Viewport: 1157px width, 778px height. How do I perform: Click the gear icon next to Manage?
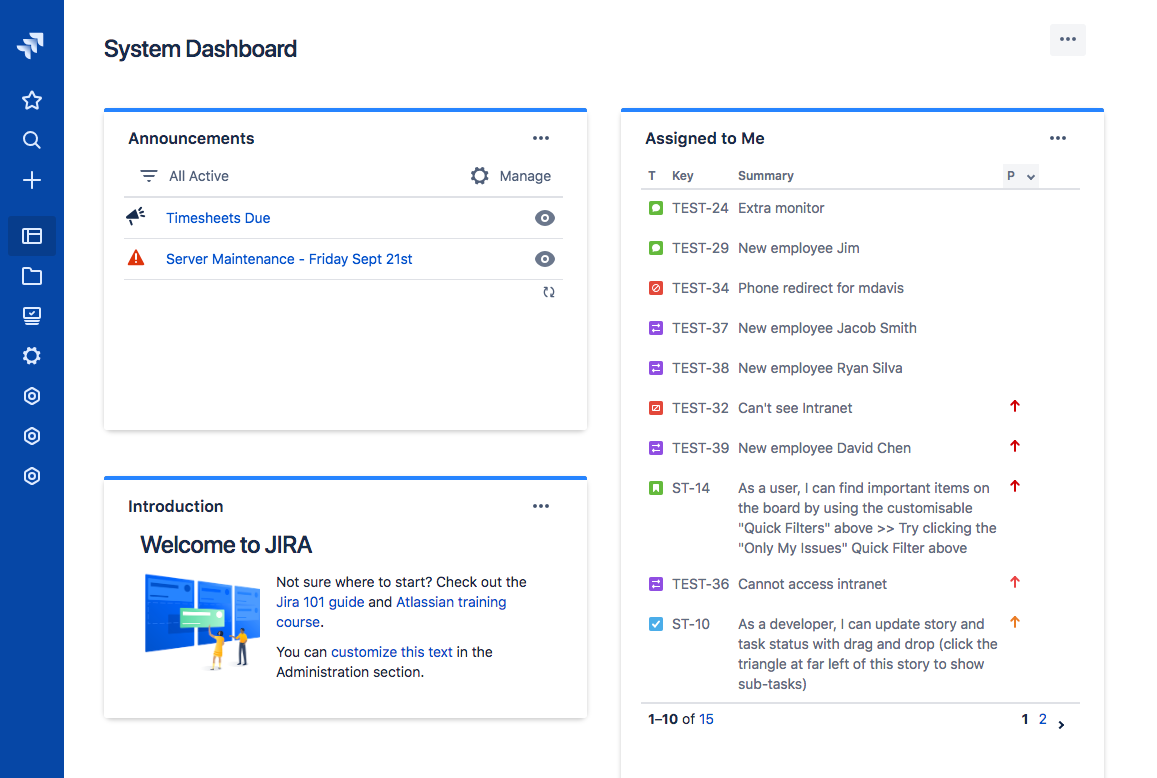coord(480,176)
